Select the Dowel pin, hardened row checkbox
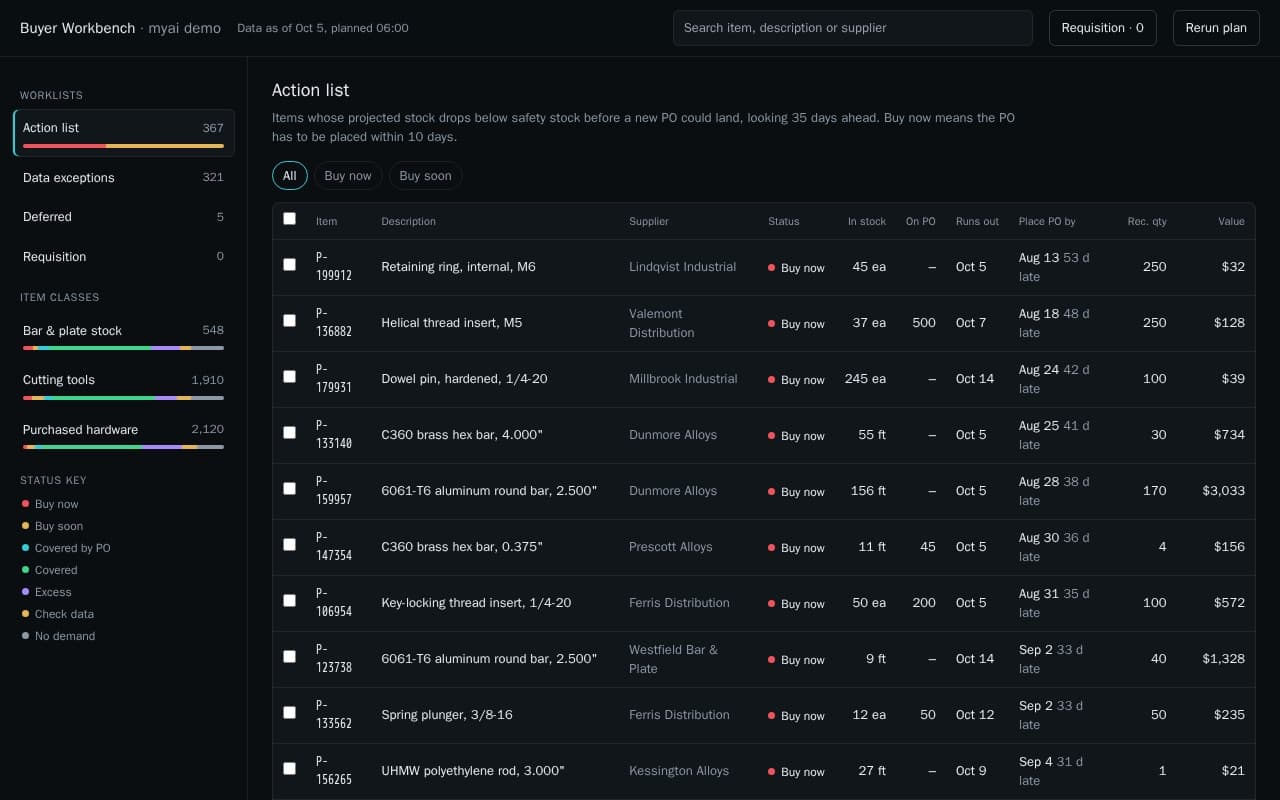Viewport: 1280px width, 800px height. pyautogui.click(x=289, y=377)
